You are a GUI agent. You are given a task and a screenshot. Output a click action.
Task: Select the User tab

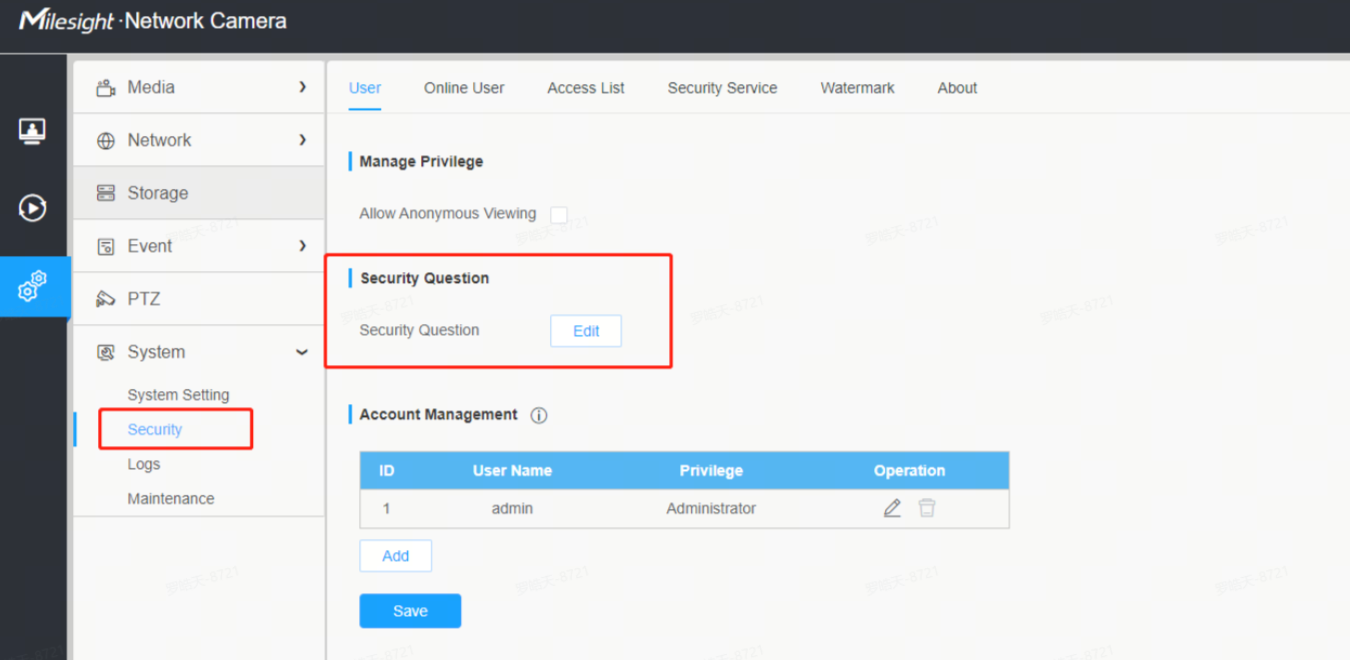[x=365, y=88]
